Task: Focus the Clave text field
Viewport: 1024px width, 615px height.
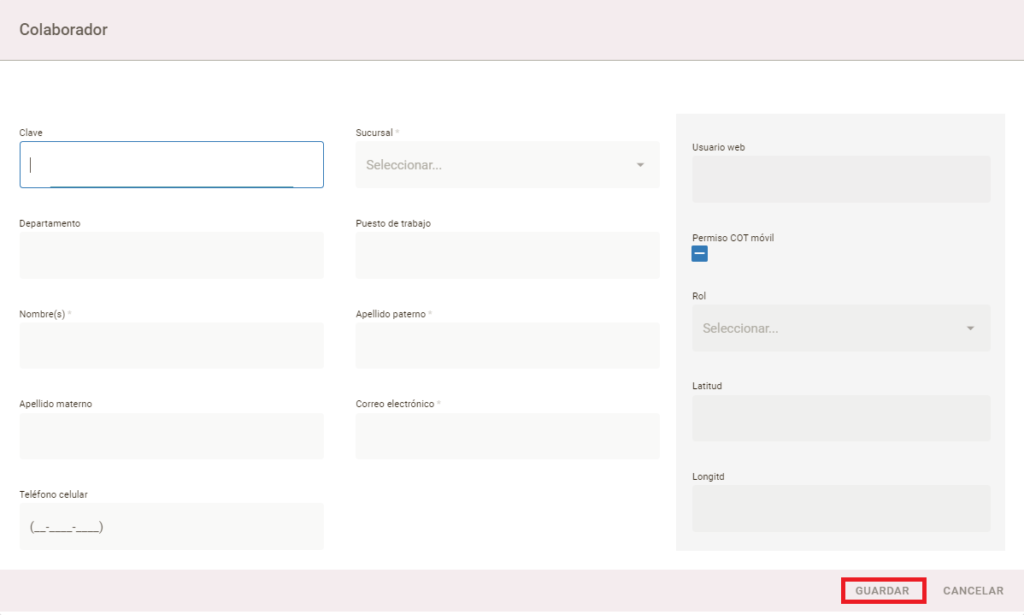Action: (171, 165)
